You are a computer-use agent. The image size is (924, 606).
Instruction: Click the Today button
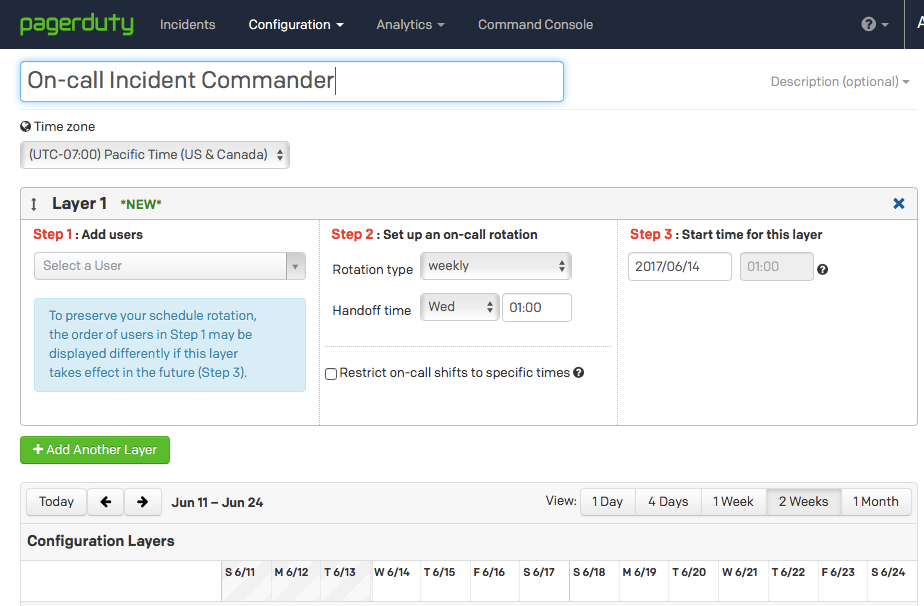tap(57, 502)
